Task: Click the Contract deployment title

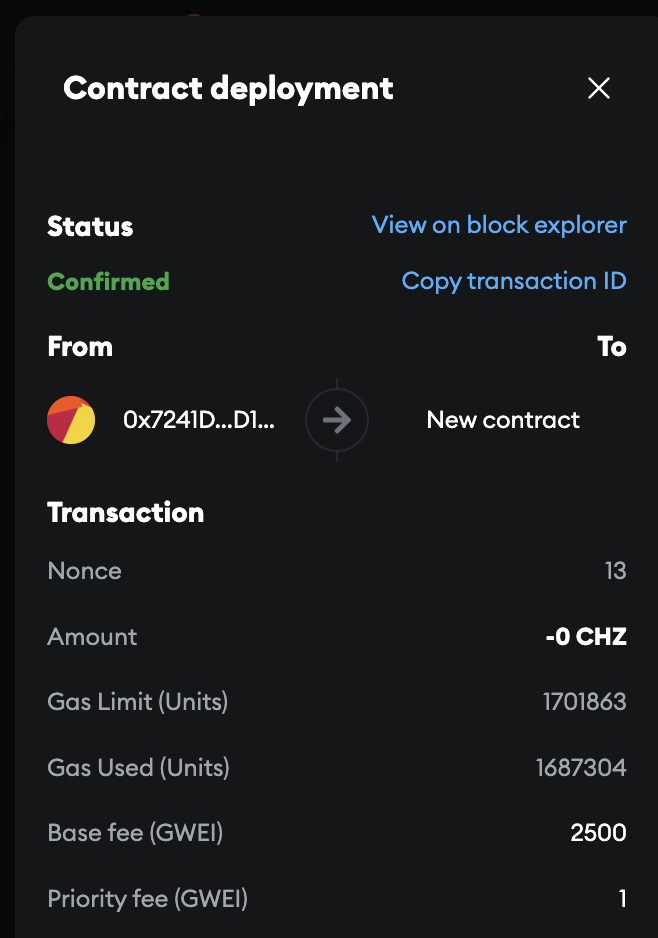Action: point(228,88)
